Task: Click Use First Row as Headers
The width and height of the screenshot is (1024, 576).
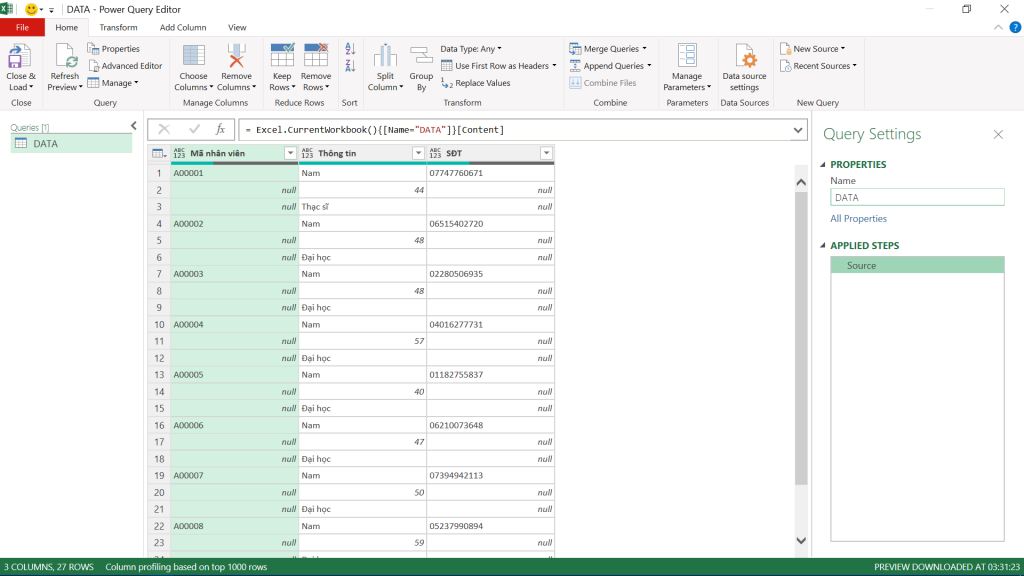Action: (499, 66)
